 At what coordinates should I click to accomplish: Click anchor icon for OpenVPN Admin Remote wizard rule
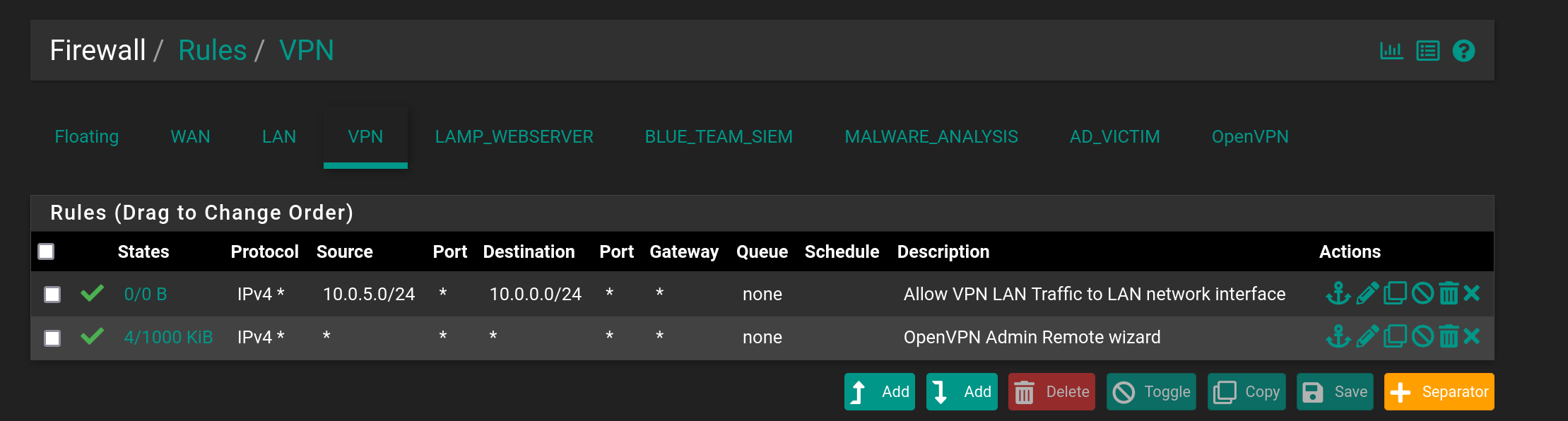[x=1338, y=336]
